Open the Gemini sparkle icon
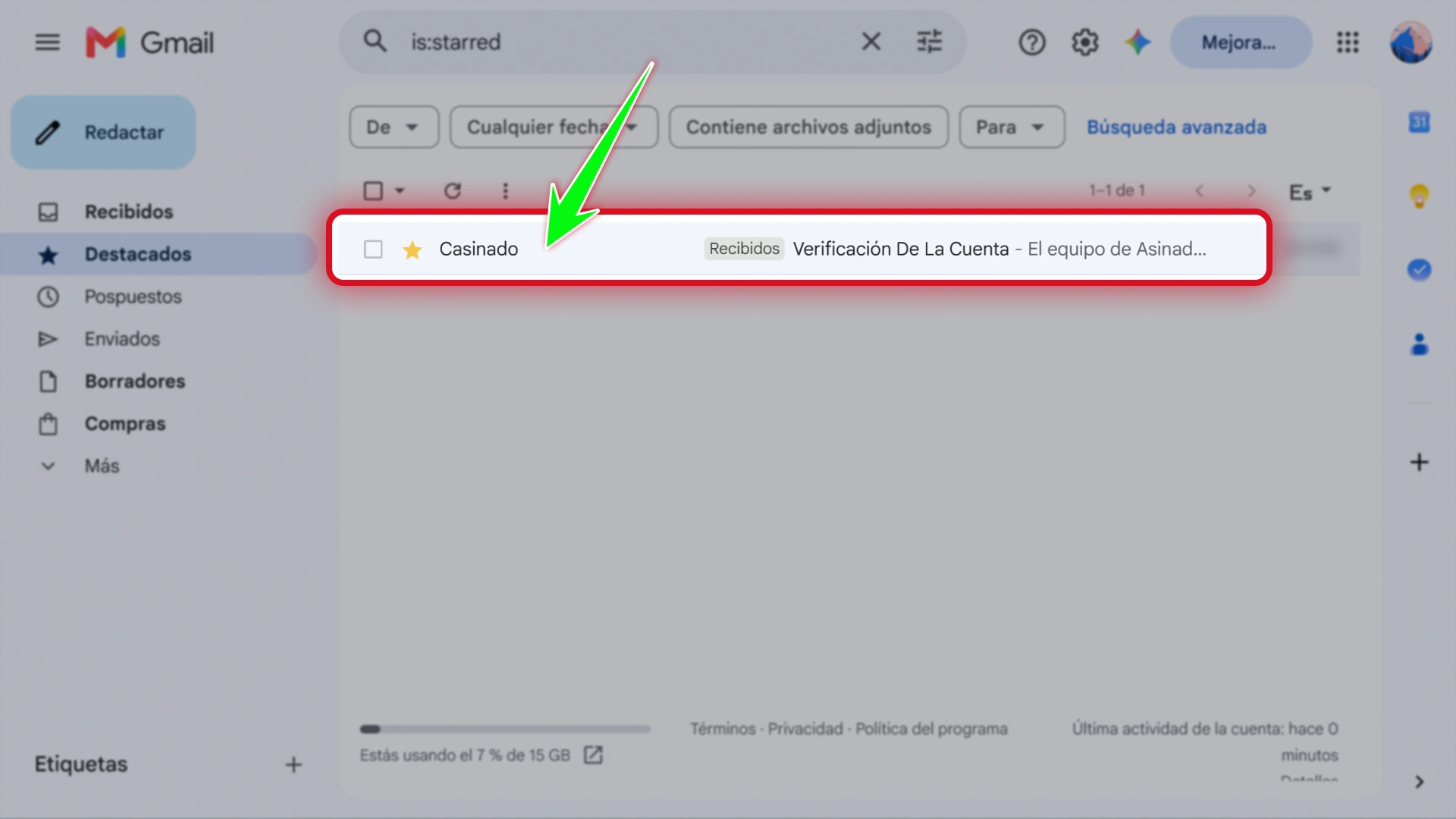1456x819 pixels. [x=1137, y=42]
